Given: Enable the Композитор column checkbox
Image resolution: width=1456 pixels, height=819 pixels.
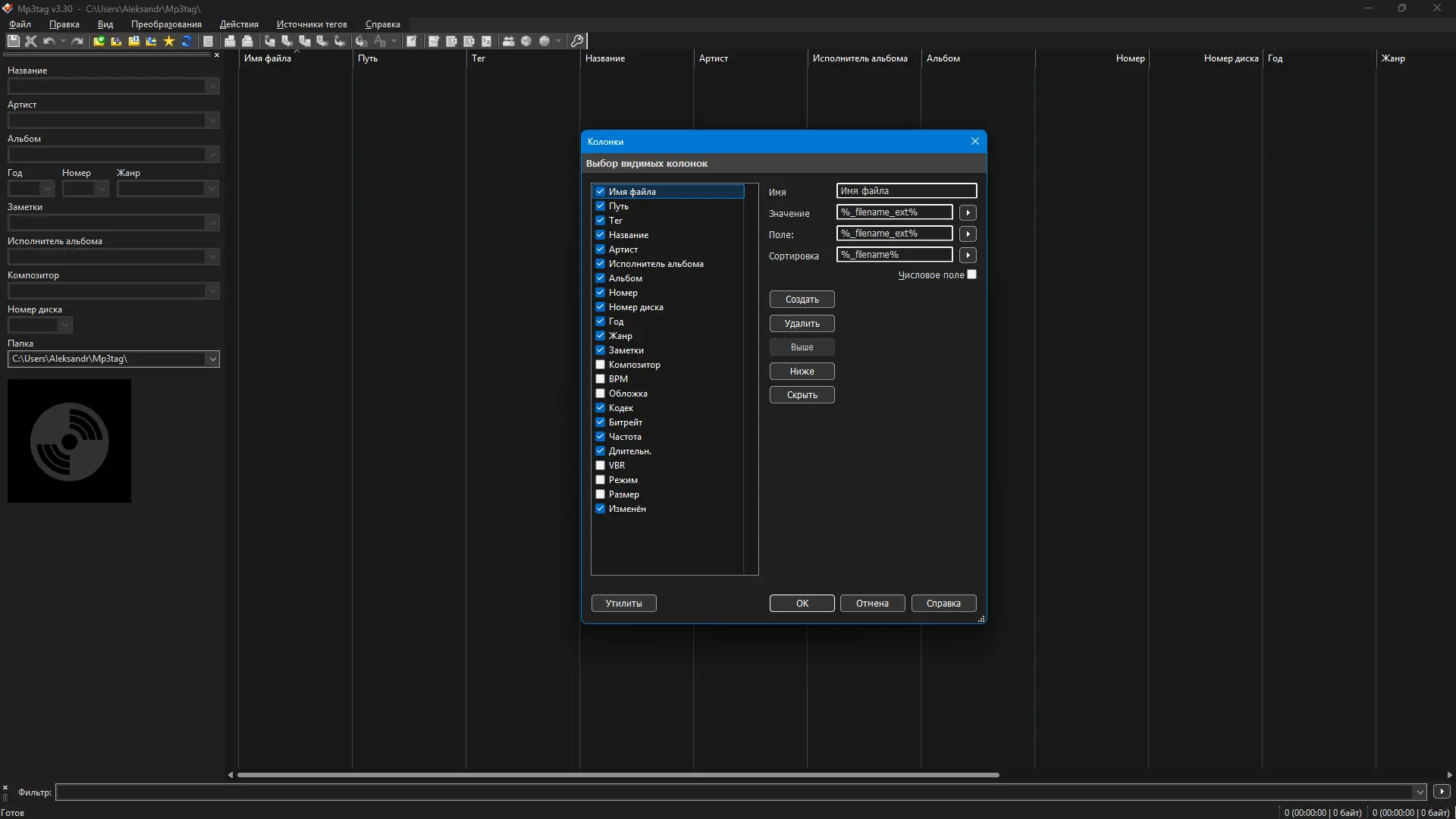Looking at the screenshot, I should coord(600,365).
